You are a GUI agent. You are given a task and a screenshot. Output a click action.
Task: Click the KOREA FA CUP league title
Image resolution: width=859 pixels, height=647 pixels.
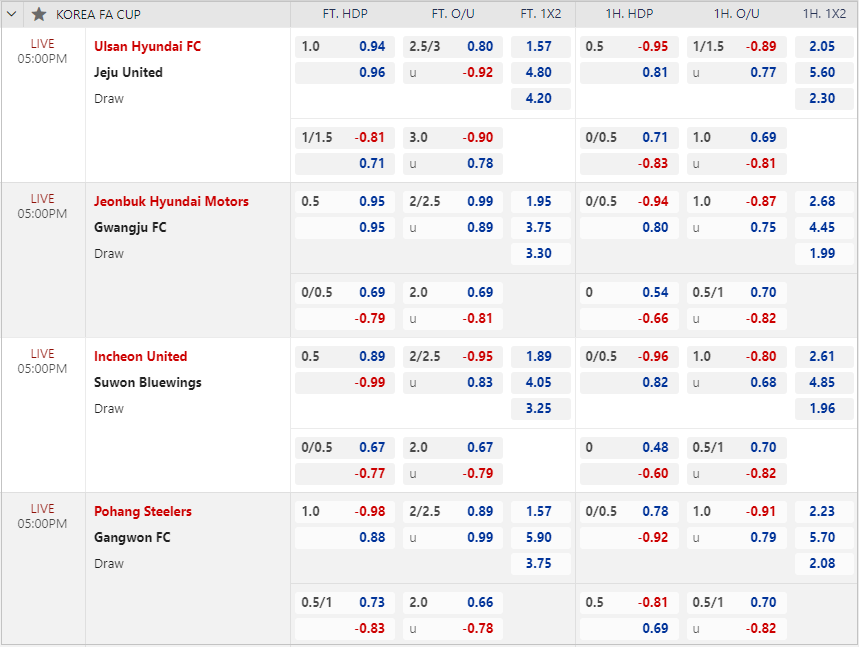coord(98,15)
